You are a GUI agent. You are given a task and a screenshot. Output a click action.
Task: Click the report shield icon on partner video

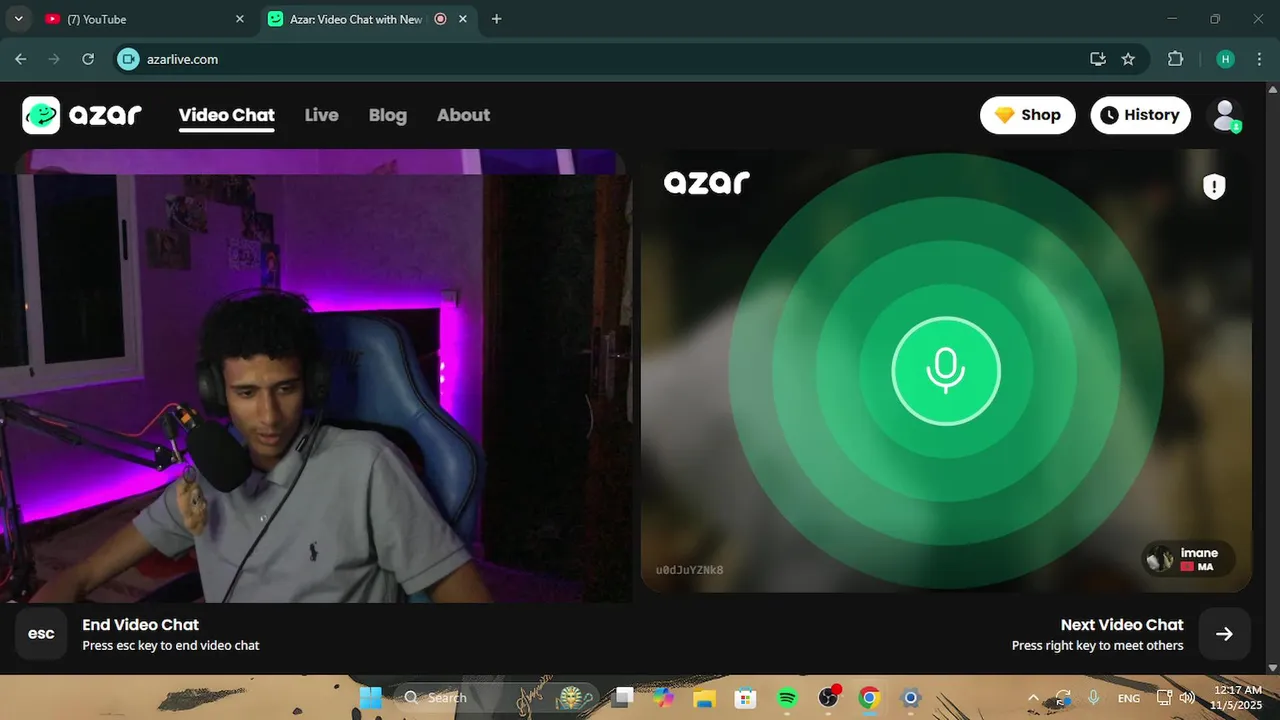pos(1214,186)
